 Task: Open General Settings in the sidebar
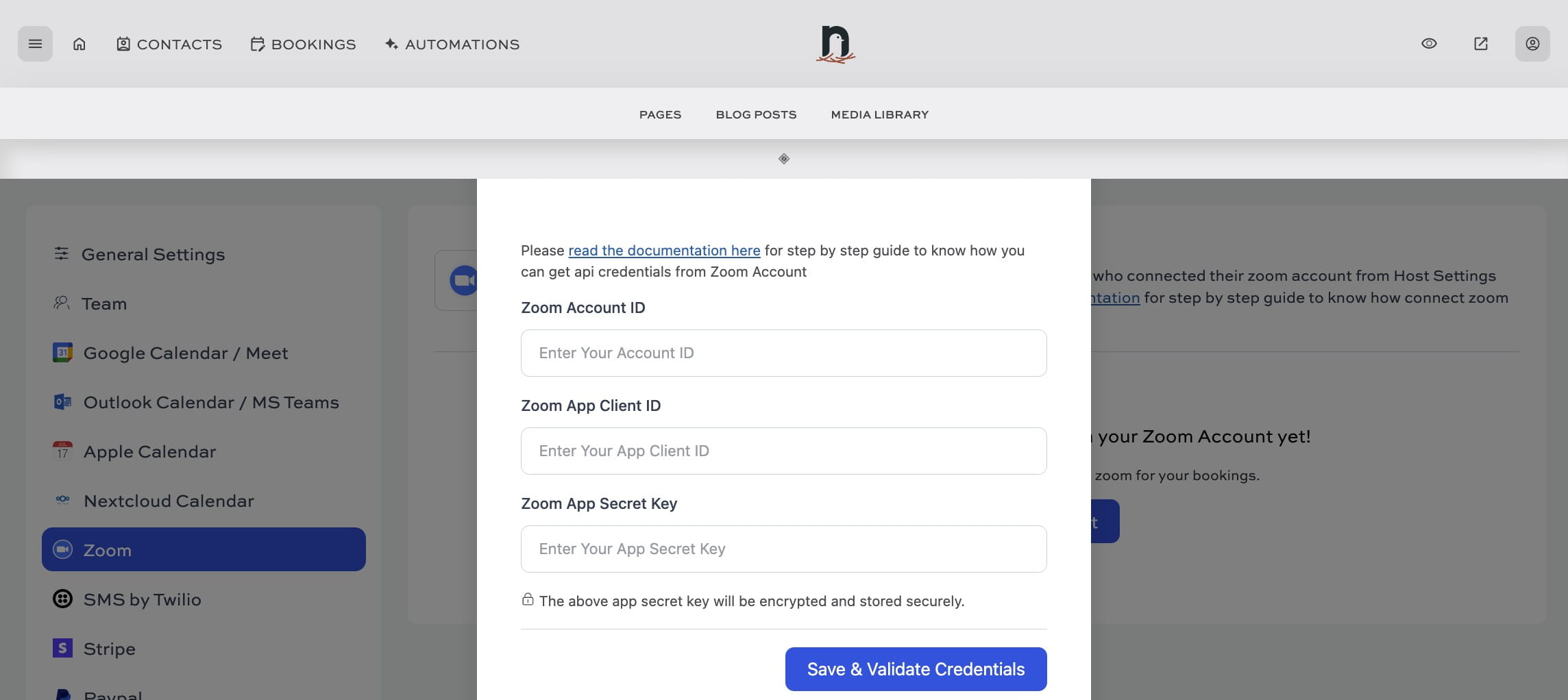click(153, 254)
